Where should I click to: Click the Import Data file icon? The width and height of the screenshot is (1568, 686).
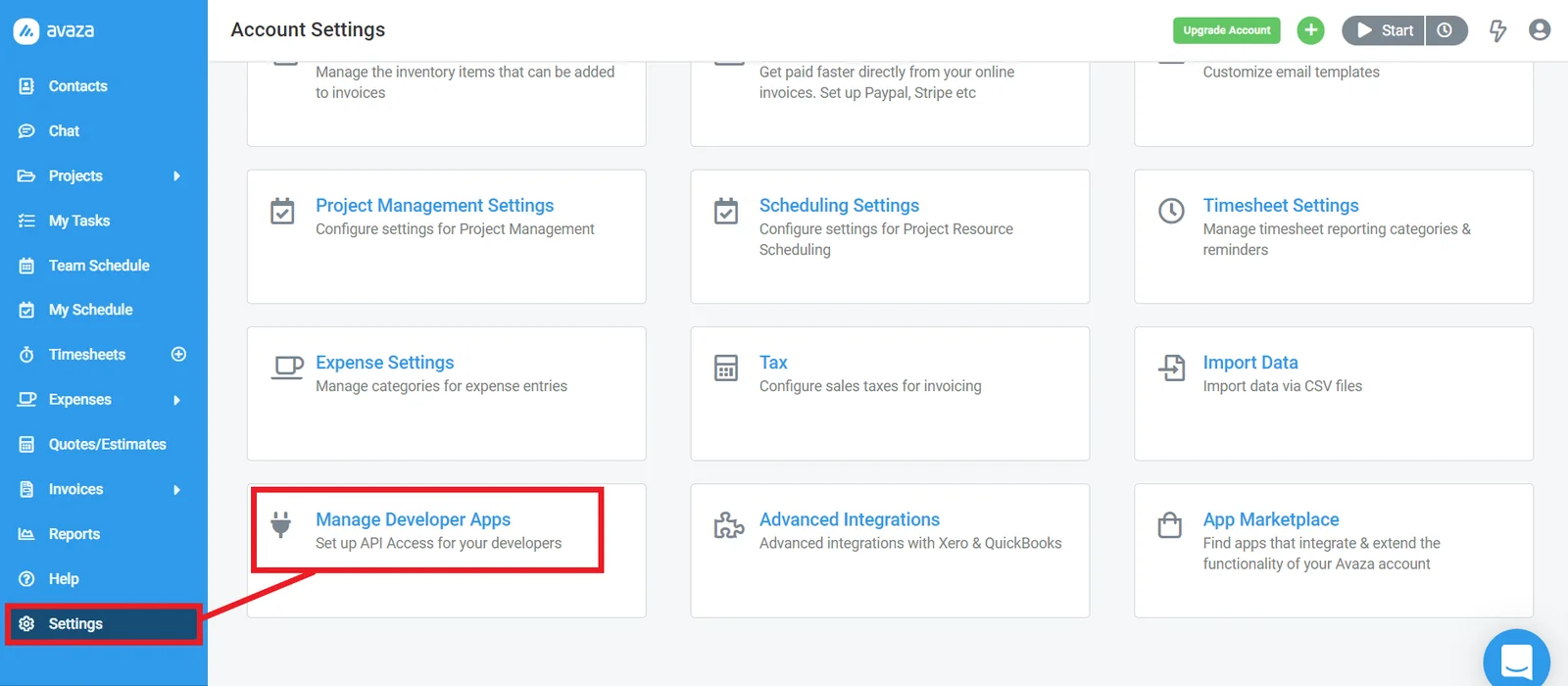pyautogui.click(x=1171, y=367)
